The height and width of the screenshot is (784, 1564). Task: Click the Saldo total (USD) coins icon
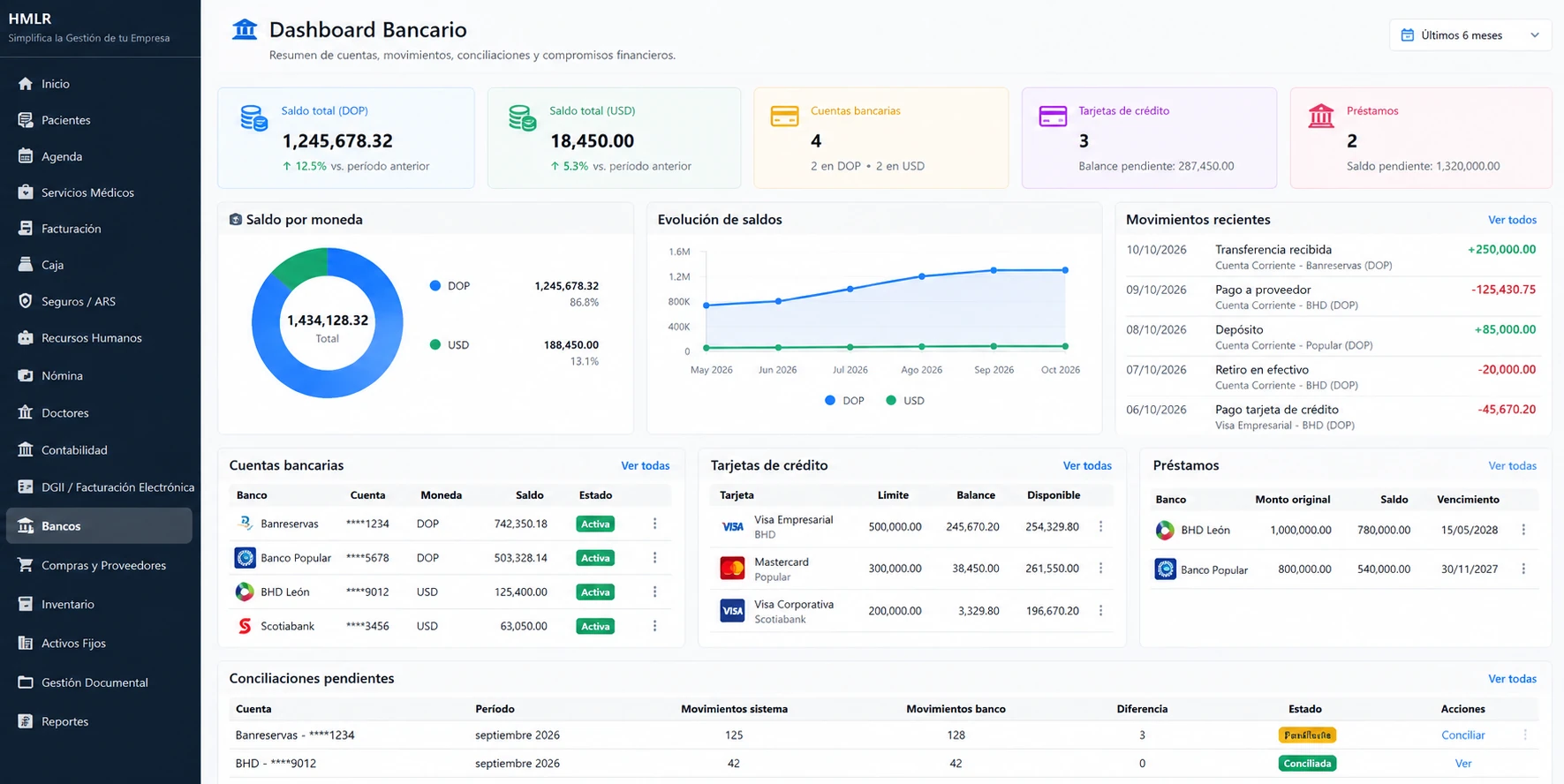522,118
